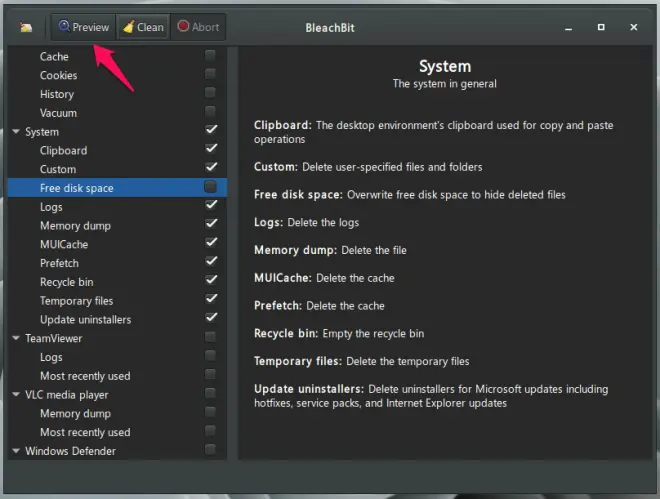Click the Abort button

click(198, 27)
